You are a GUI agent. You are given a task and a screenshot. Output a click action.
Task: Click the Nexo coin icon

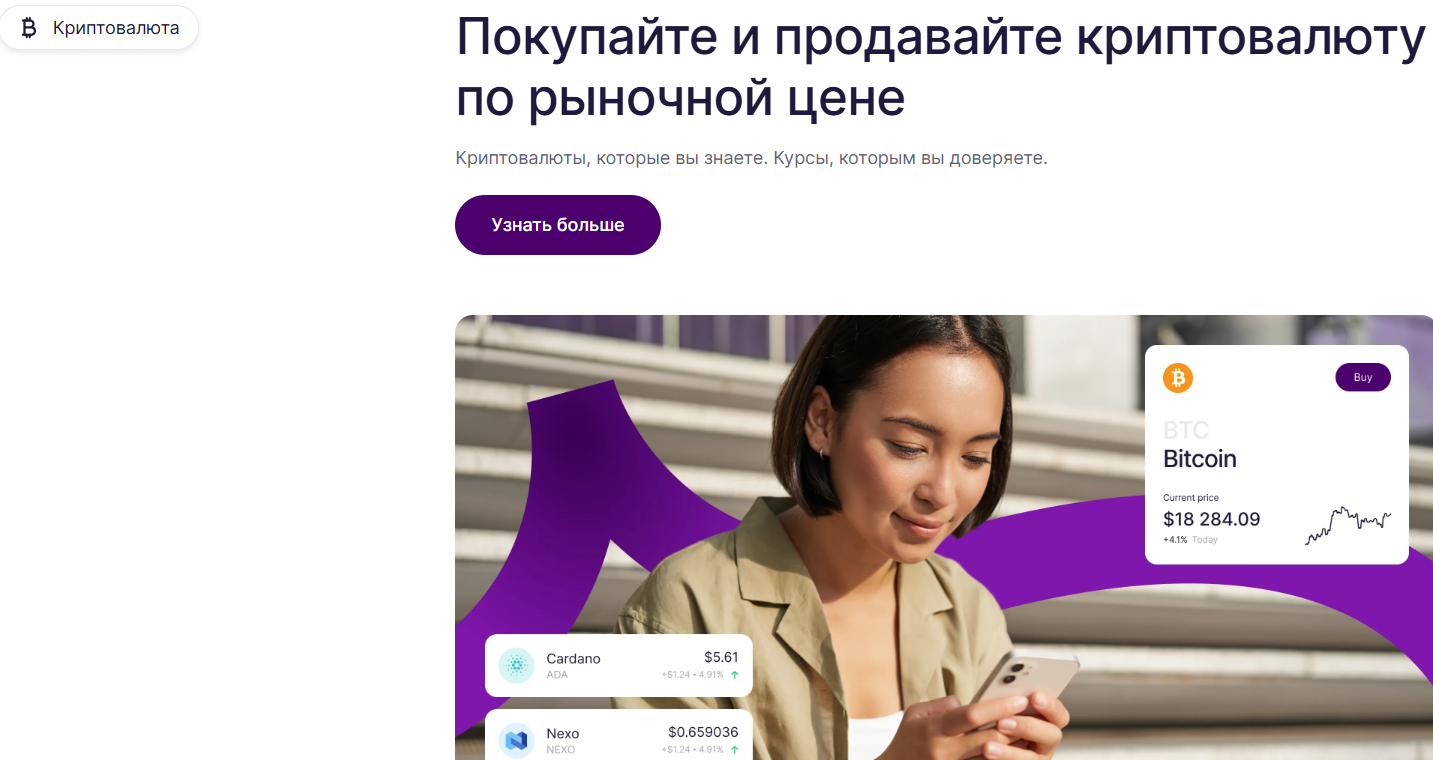coord(517,741)
